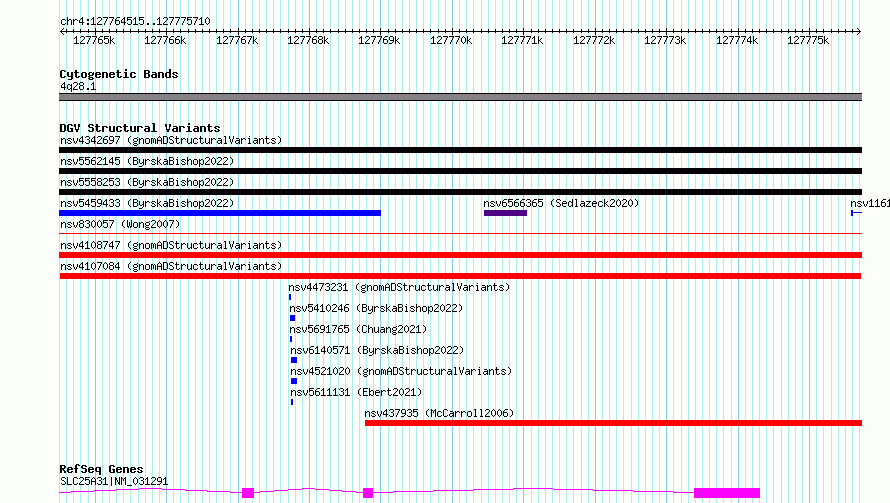Click the 127772k ruler position

pyautogui.click(x=594, y=40)
